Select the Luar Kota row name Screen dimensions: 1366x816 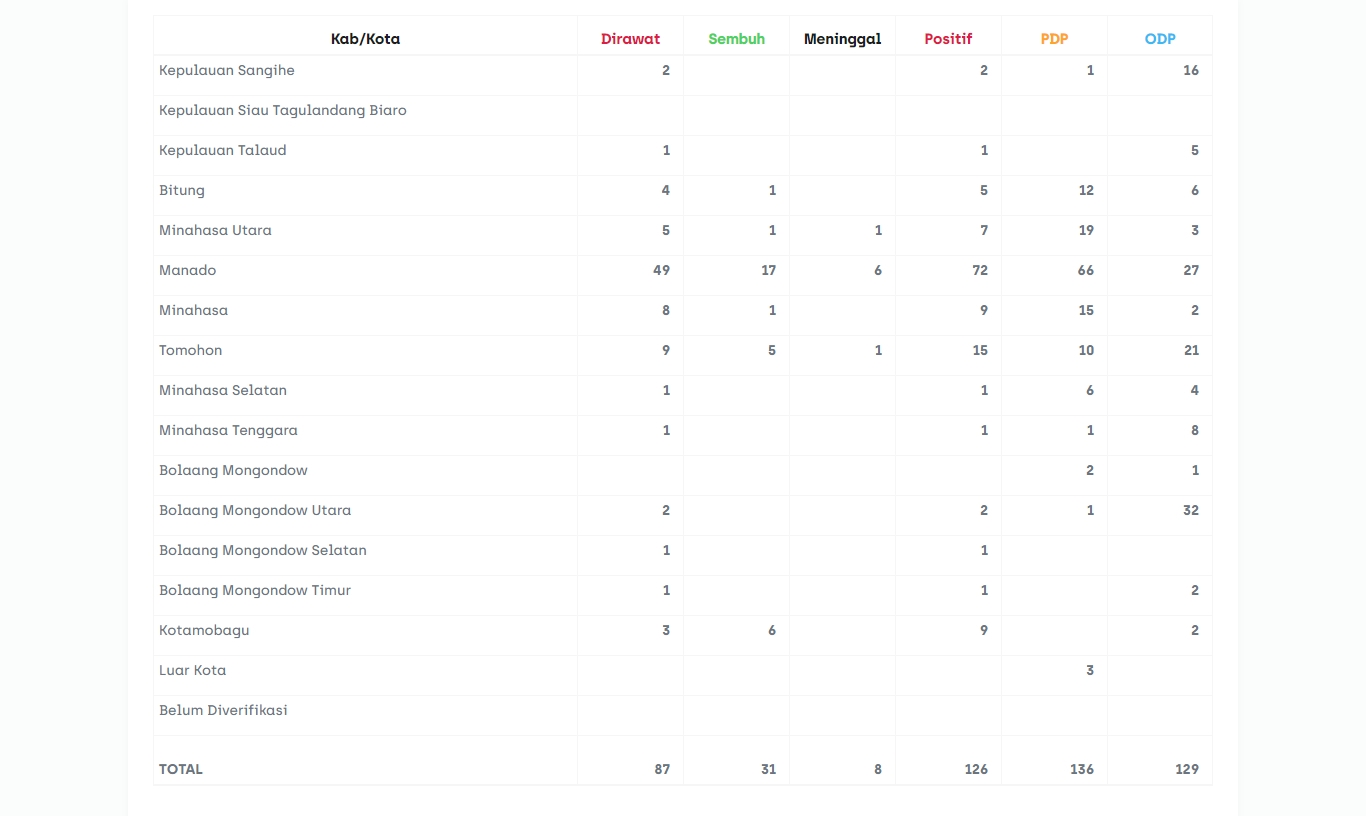[193, 670]
